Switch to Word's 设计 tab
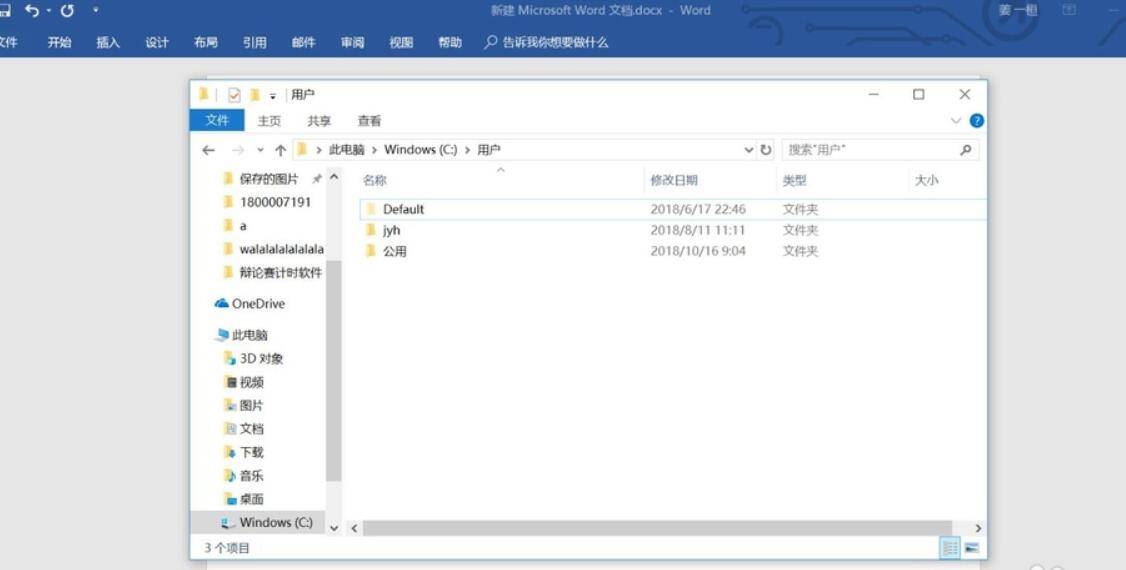The image size is (1126, 570). click(x=157, y=42)
